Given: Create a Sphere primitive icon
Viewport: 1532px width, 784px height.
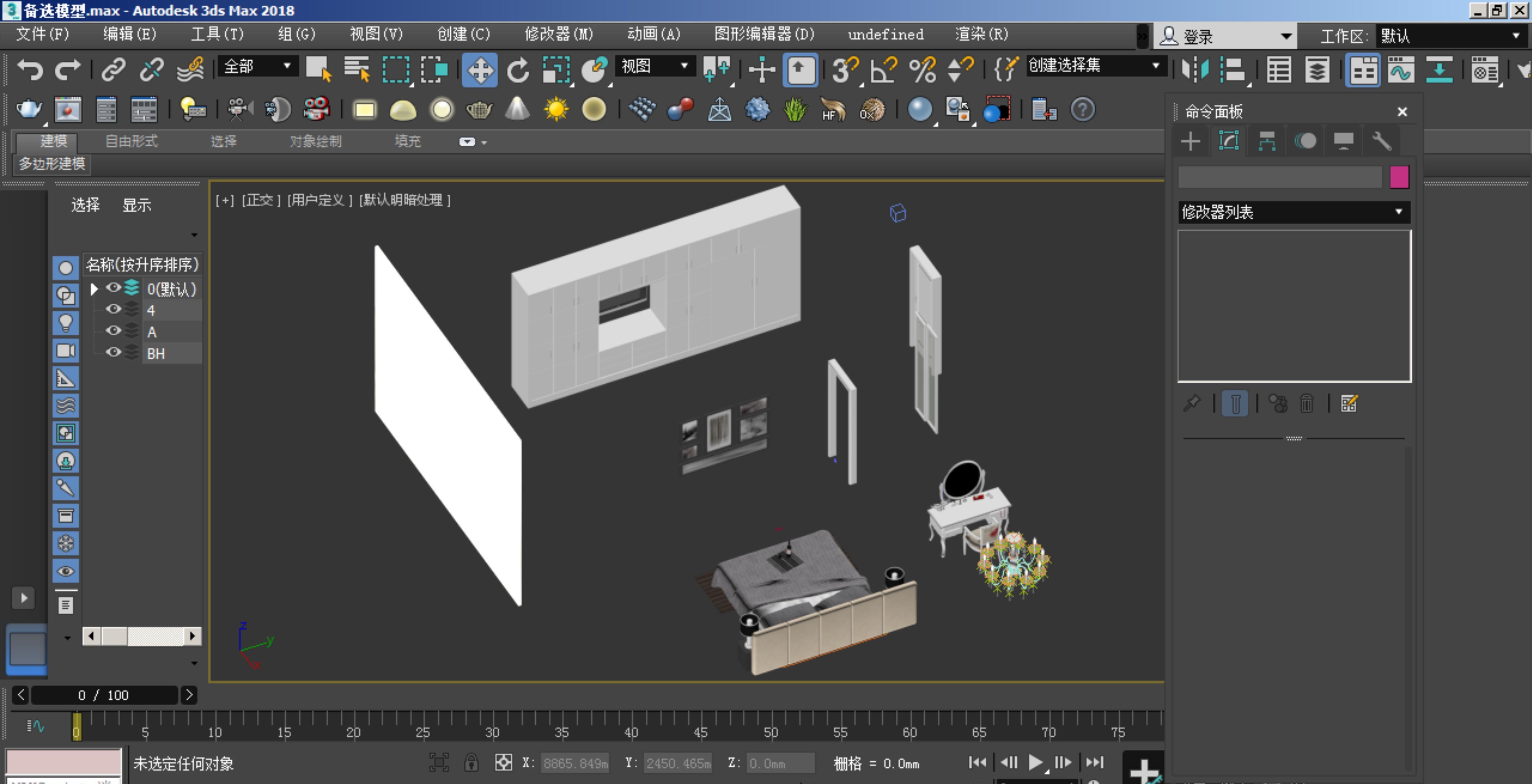Looking at the screenshot, I should [x=441, y=109].
